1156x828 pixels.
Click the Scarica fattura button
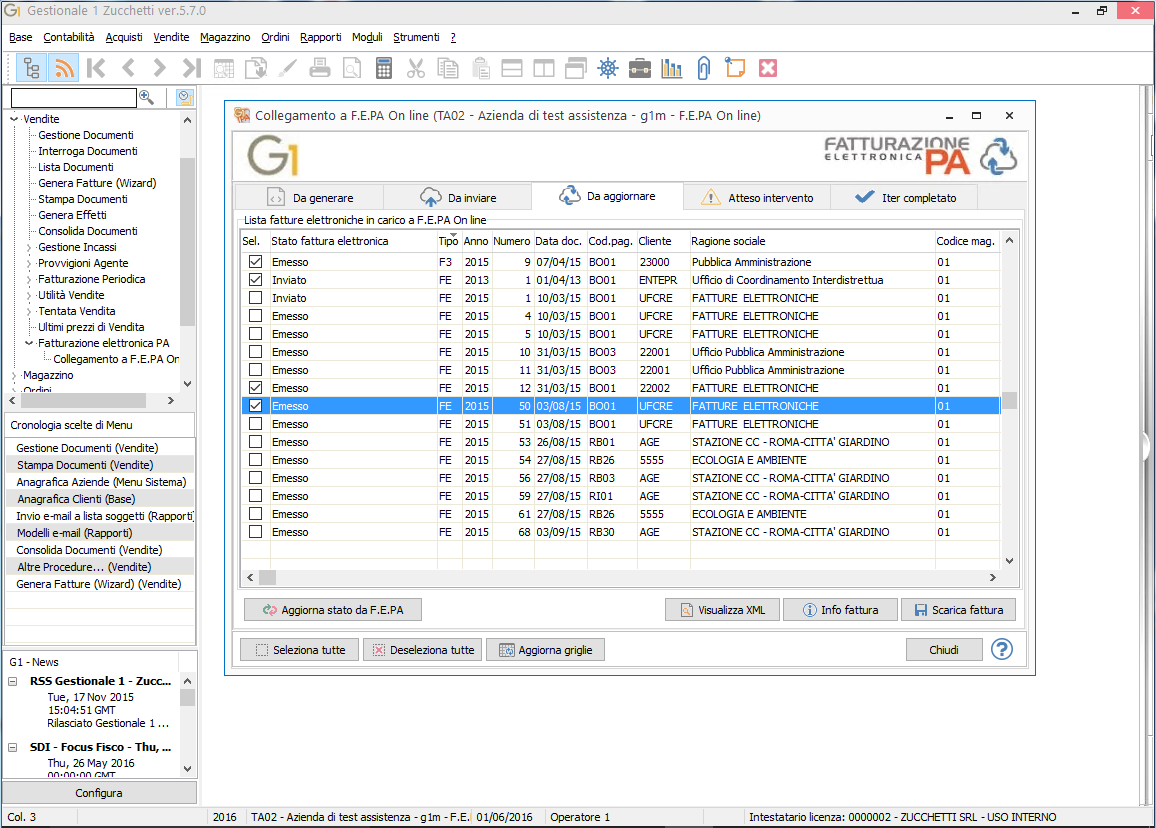point(958,610)
